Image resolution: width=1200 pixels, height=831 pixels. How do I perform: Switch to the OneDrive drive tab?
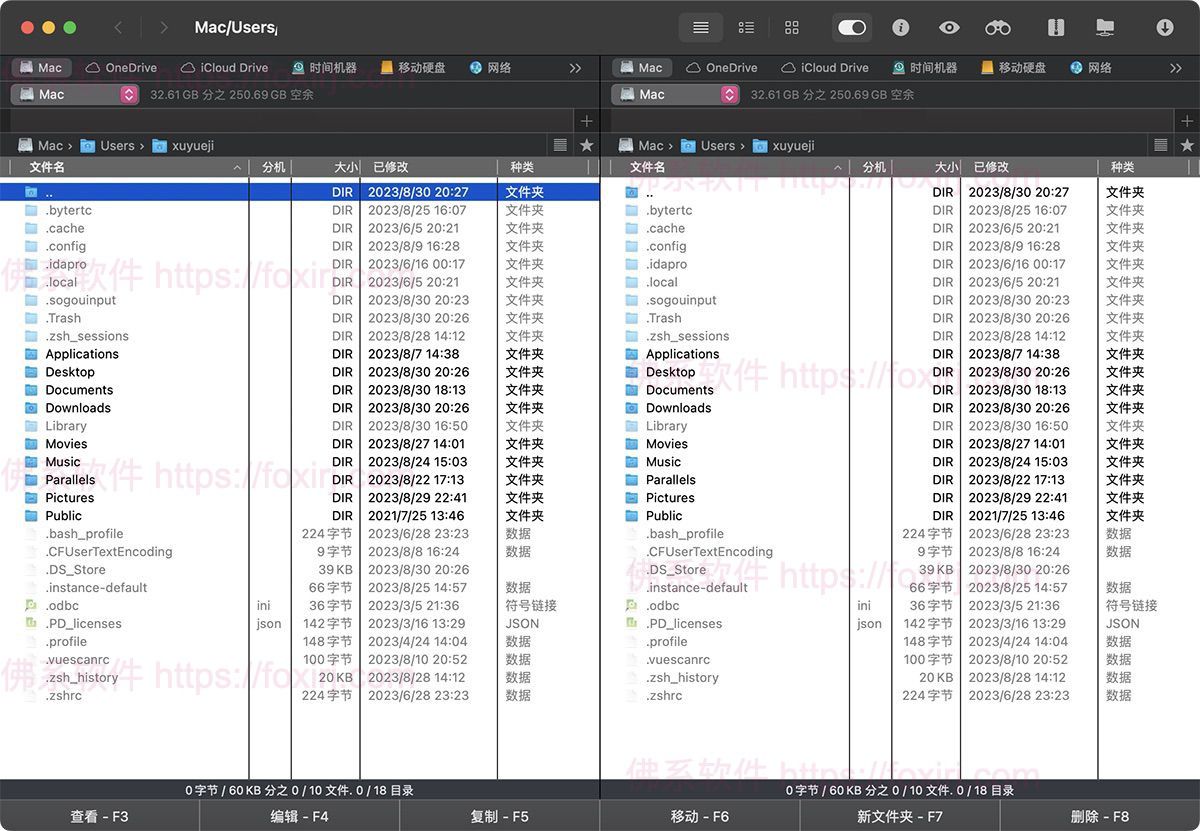coord(120,67)
